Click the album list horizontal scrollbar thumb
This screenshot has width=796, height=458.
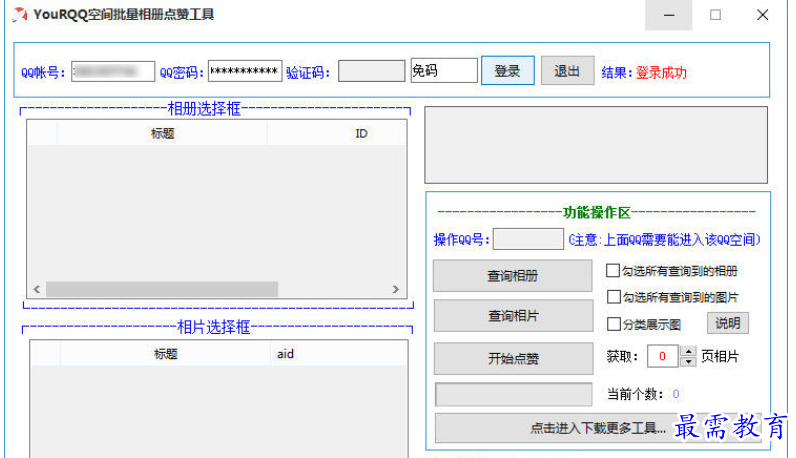(162, 289)
